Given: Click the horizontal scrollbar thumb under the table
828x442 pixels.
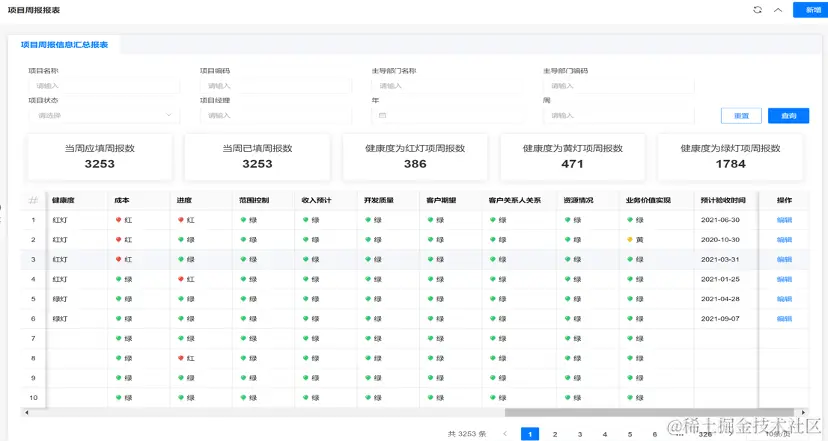Looking at the screenshot, I should (649, 412).
